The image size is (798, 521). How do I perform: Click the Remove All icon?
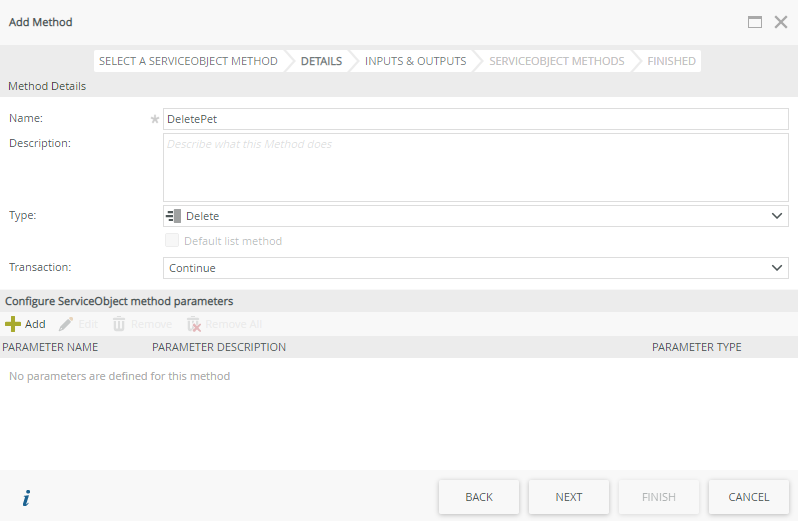[195, 324]
